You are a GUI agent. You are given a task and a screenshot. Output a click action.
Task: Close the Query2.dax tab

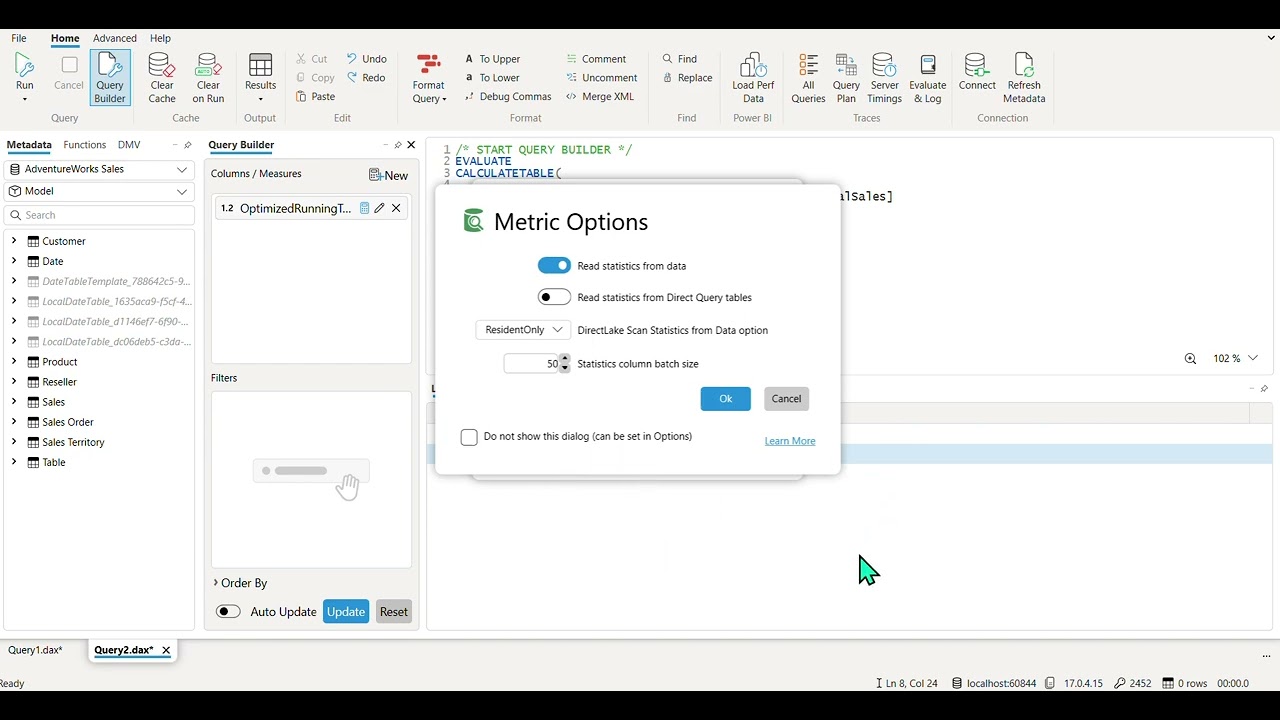166,650
